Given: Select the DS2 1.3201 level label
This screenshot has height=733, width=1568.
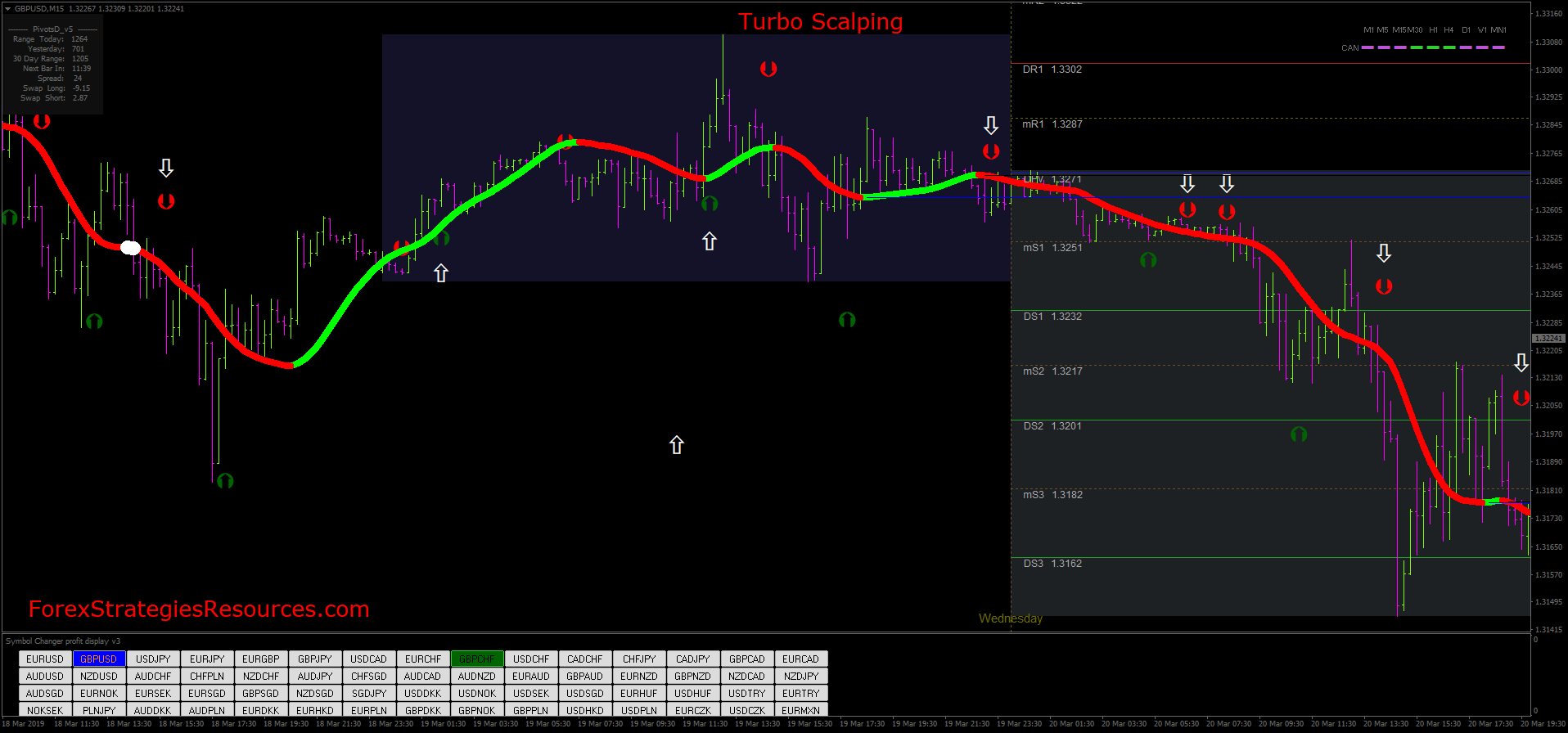Looking at the screenshot, I should pos(1052,426).
